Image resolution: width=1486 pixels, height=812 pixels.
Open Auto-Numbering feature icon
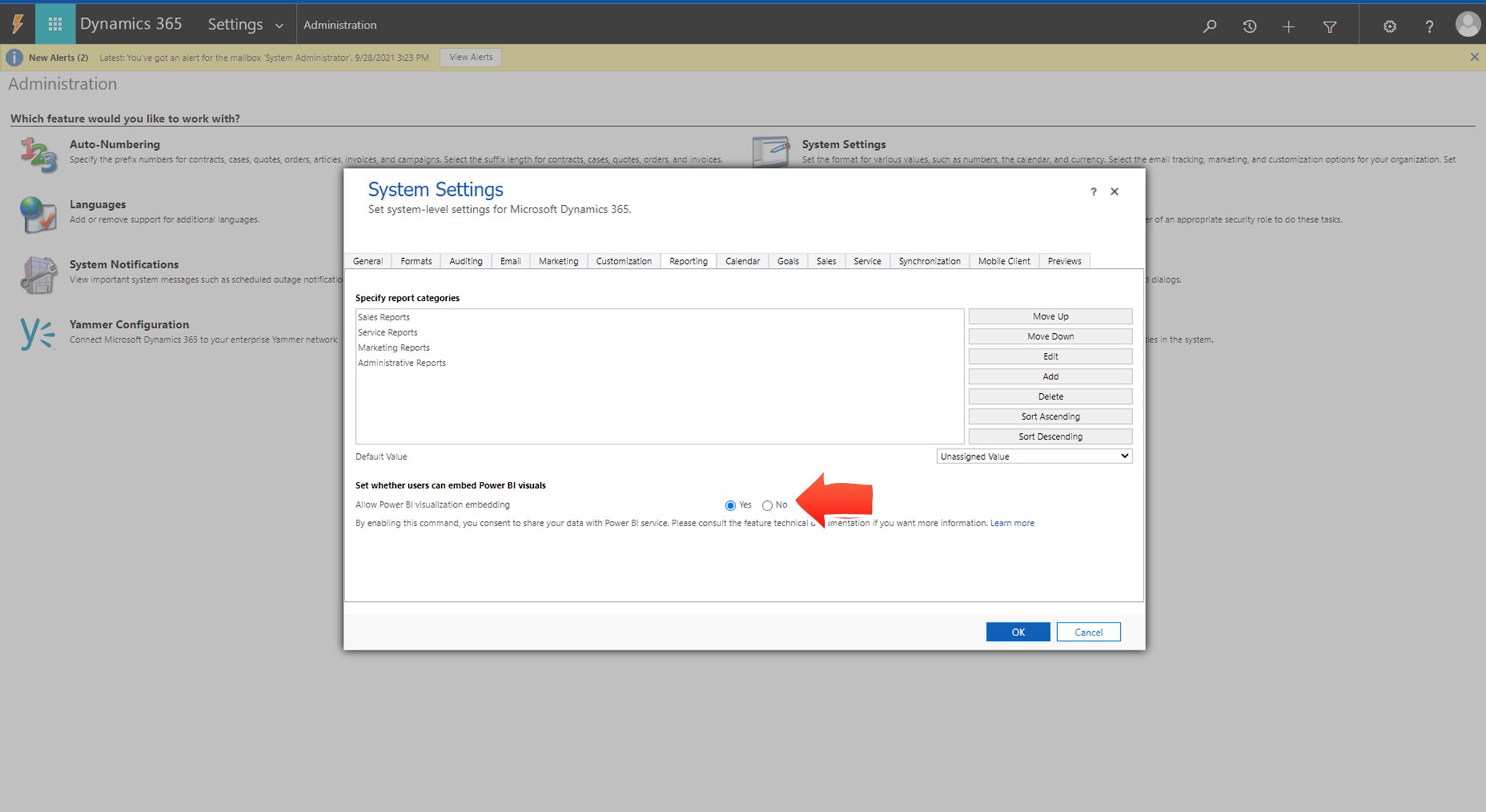38,154
